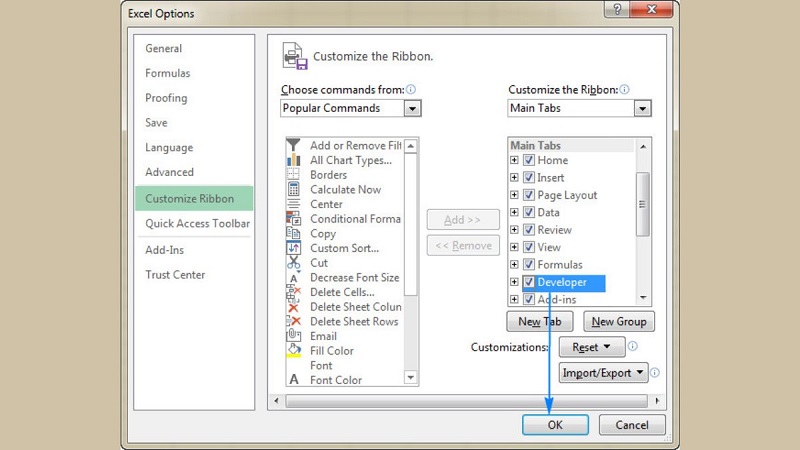Click the Delete Sheet Rows icon
Screen dimensions: 800x450
coord(294,322)
